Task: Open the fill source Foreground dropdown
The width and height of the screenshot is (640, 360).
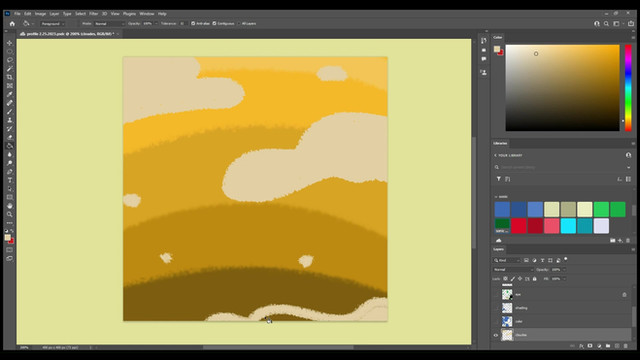Action: click(x=53, y=24)
